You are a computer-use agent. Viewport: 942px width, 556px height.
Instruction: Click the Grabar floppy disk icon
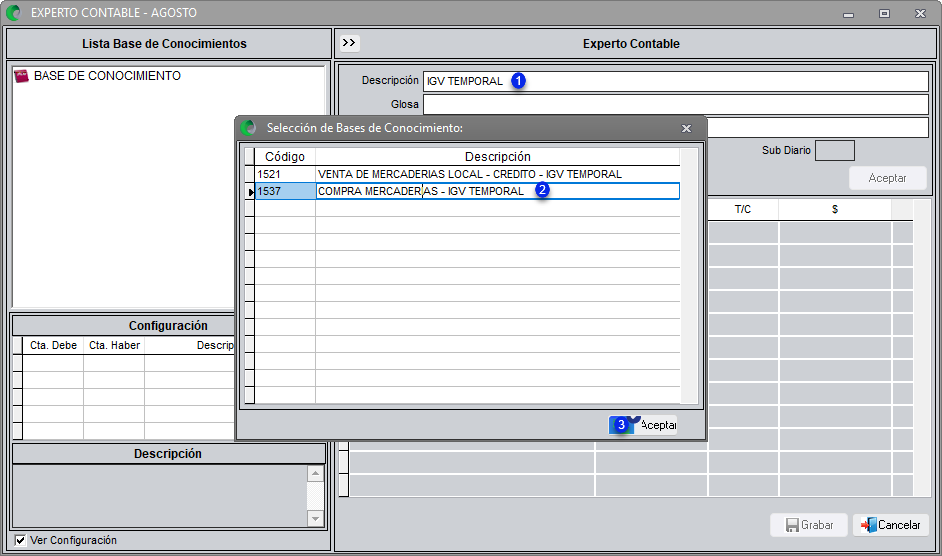[792, 525]
